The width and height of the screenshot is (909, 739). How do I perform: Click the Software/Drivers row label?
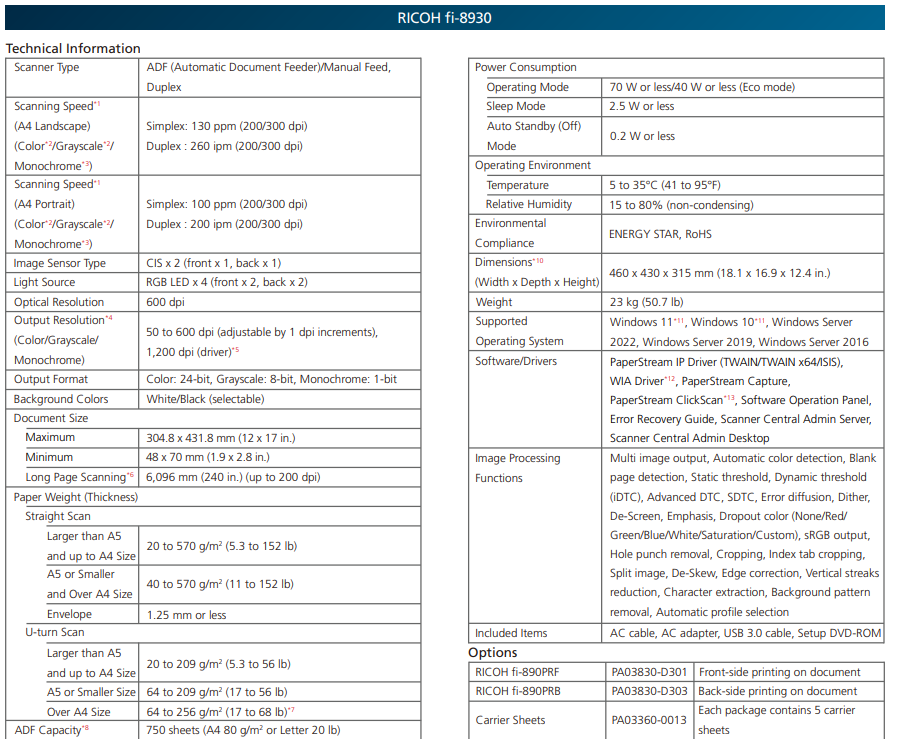point(516,361)
